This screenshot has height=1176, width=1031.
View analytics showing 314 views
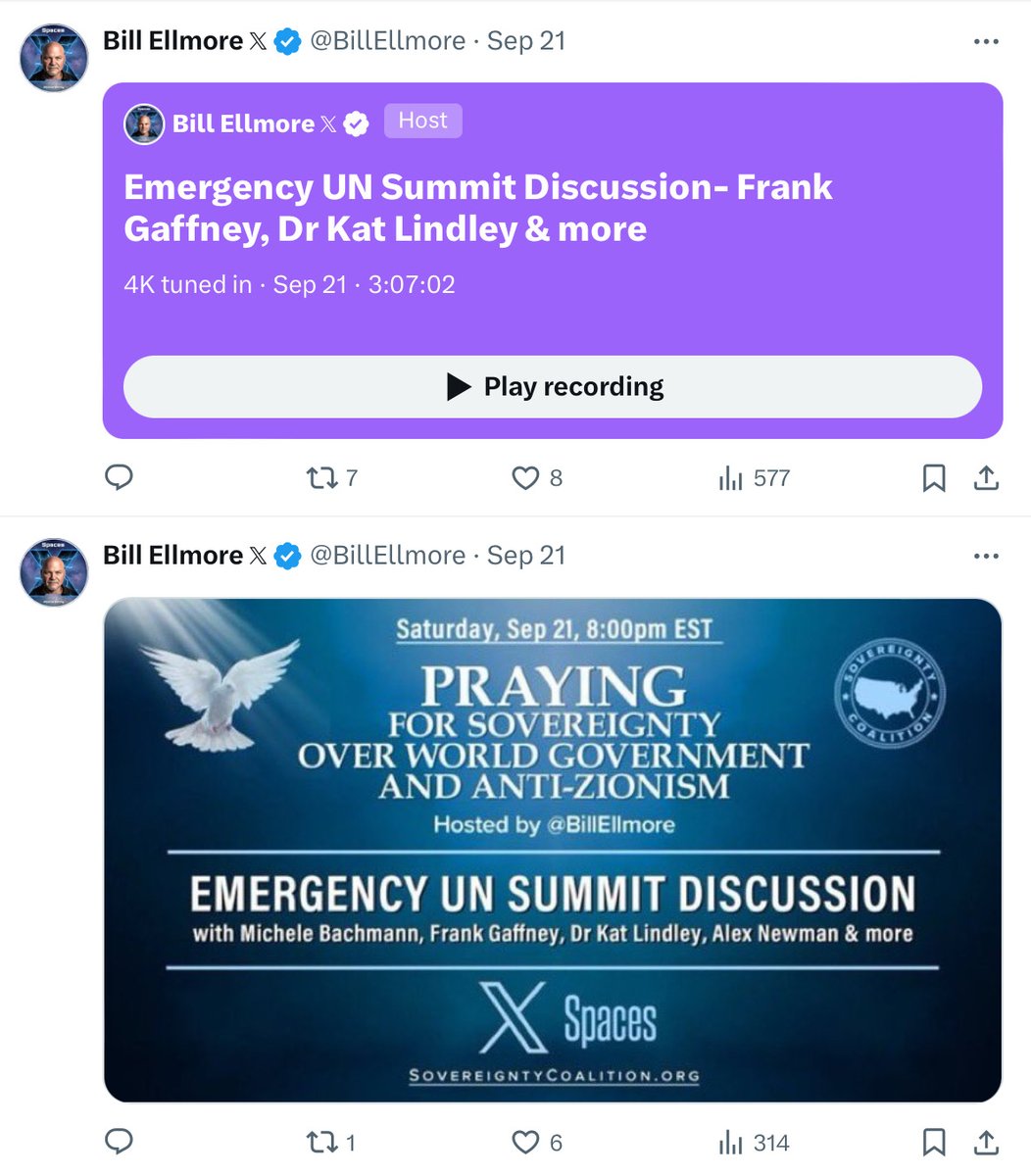coord(754,1143)
